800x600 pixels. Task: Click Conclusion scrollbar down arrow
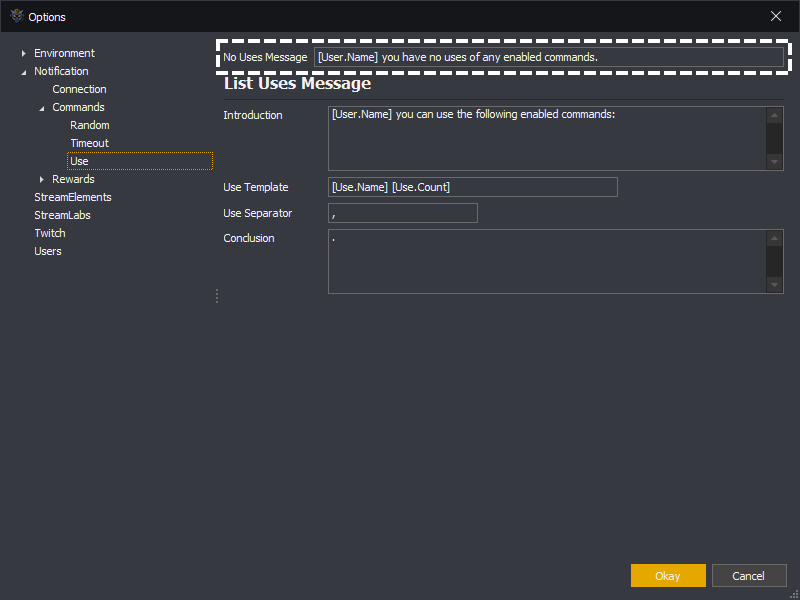(x=774, y=285)
